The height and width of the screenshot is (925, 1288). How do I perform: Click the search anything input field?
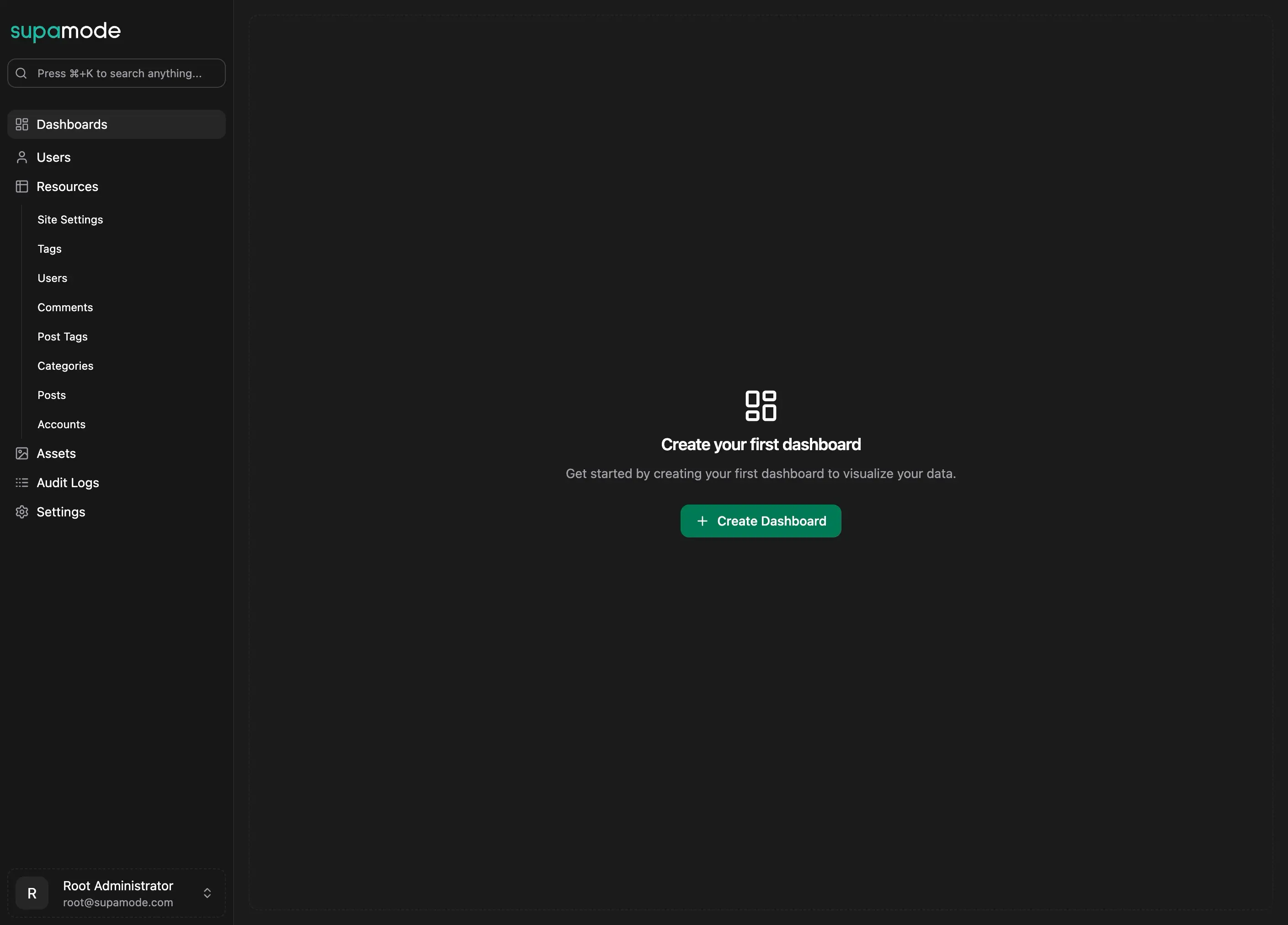(116, 73)
